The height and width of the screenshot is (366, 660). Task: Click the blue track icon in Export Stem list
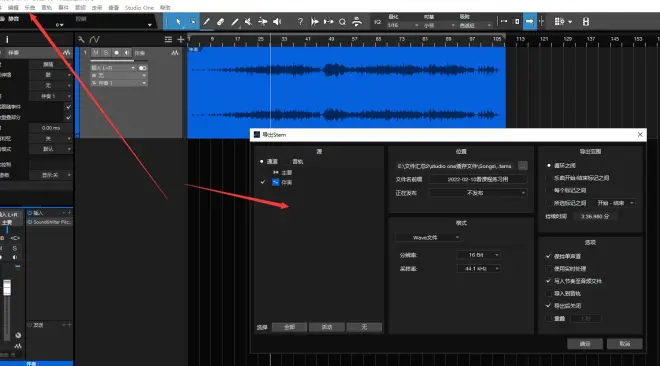276,182
